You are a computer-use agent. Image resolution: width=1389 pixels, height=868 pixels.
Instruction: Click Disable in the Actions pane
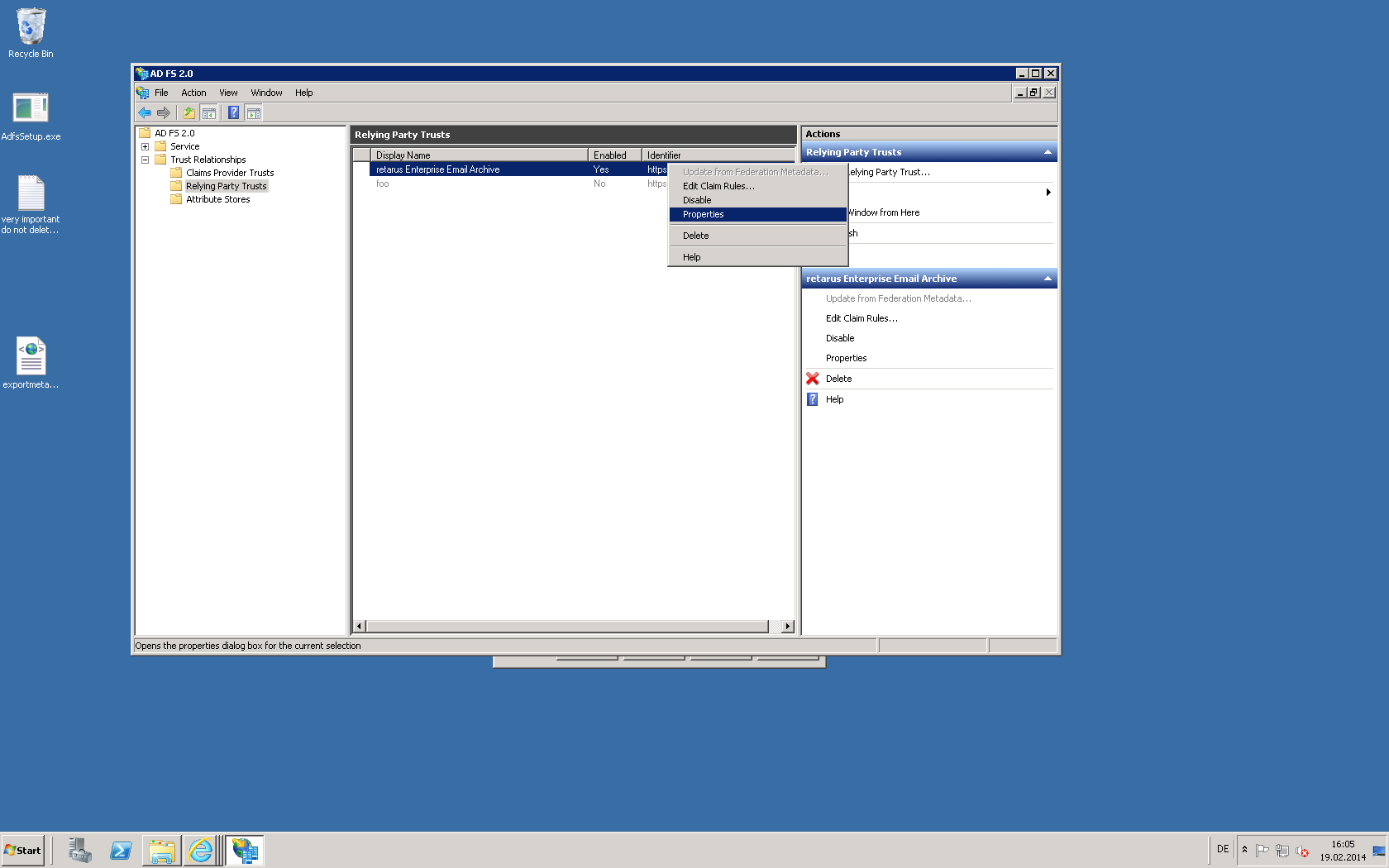tap(840, 338)
